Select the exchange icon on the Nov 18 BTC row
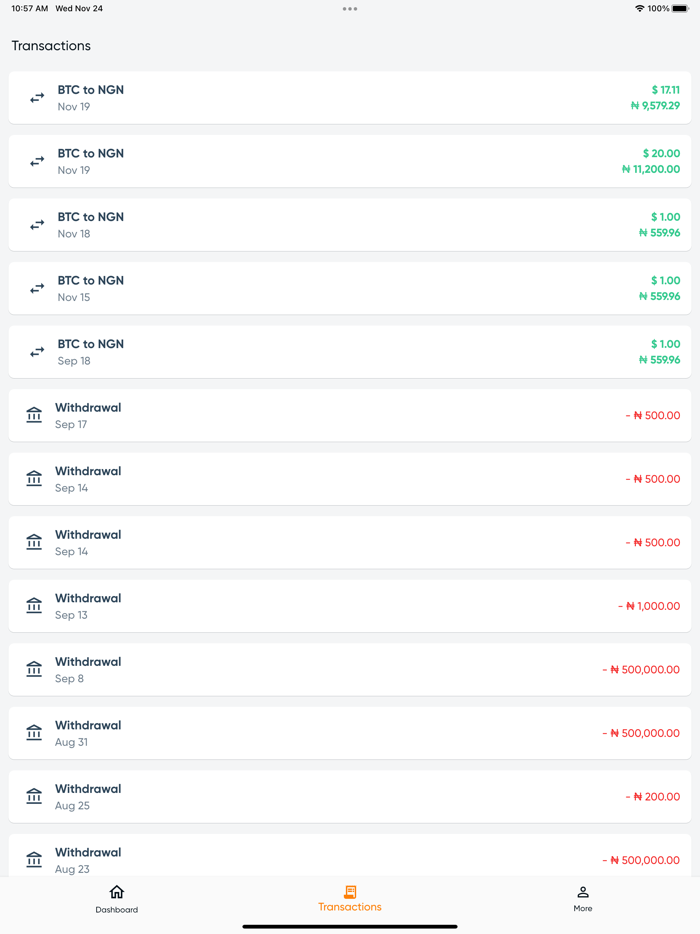The image size is (700, 934). [x=37, y=224]
